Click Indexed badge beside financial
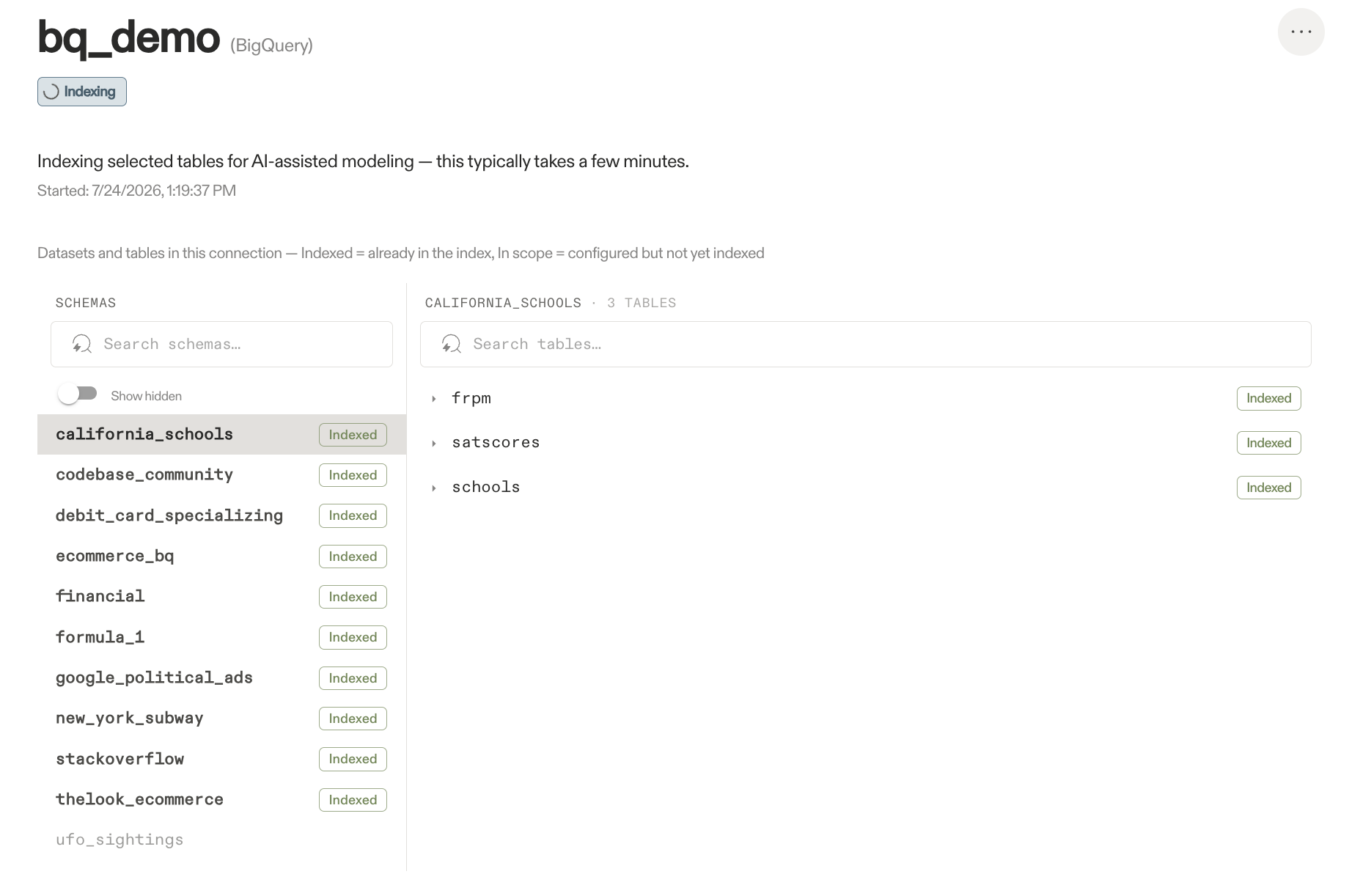This screenshot has width=1371, height=896. 353,597
